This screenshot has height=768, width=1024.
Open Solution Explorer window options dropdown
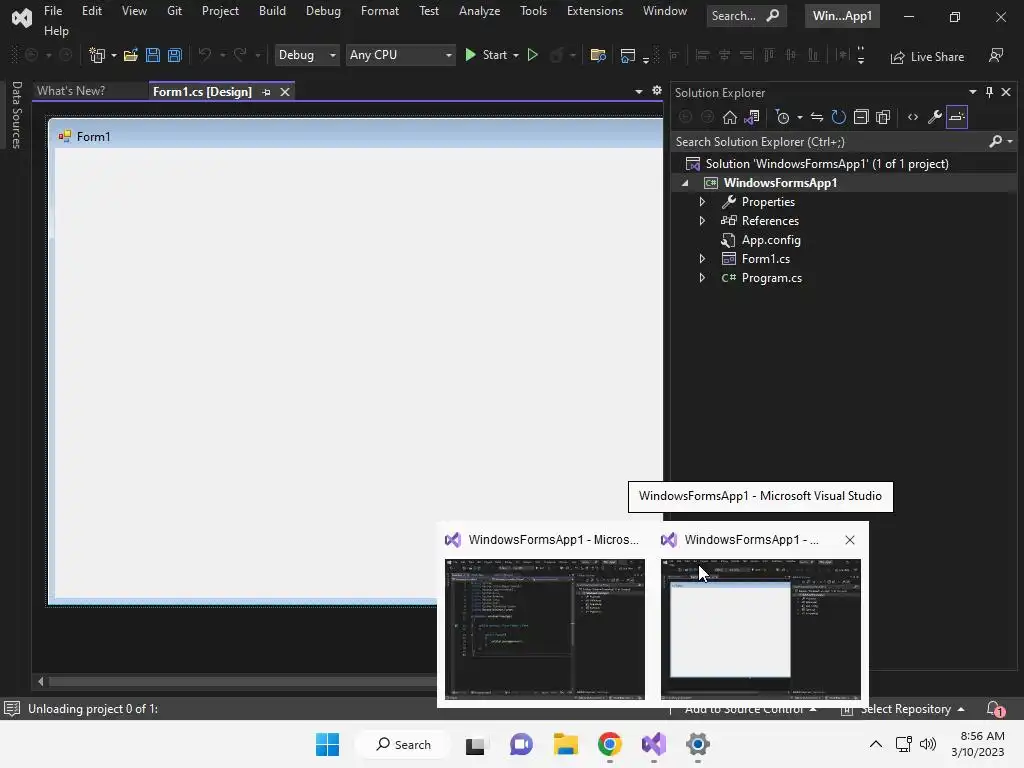[972, 92]
